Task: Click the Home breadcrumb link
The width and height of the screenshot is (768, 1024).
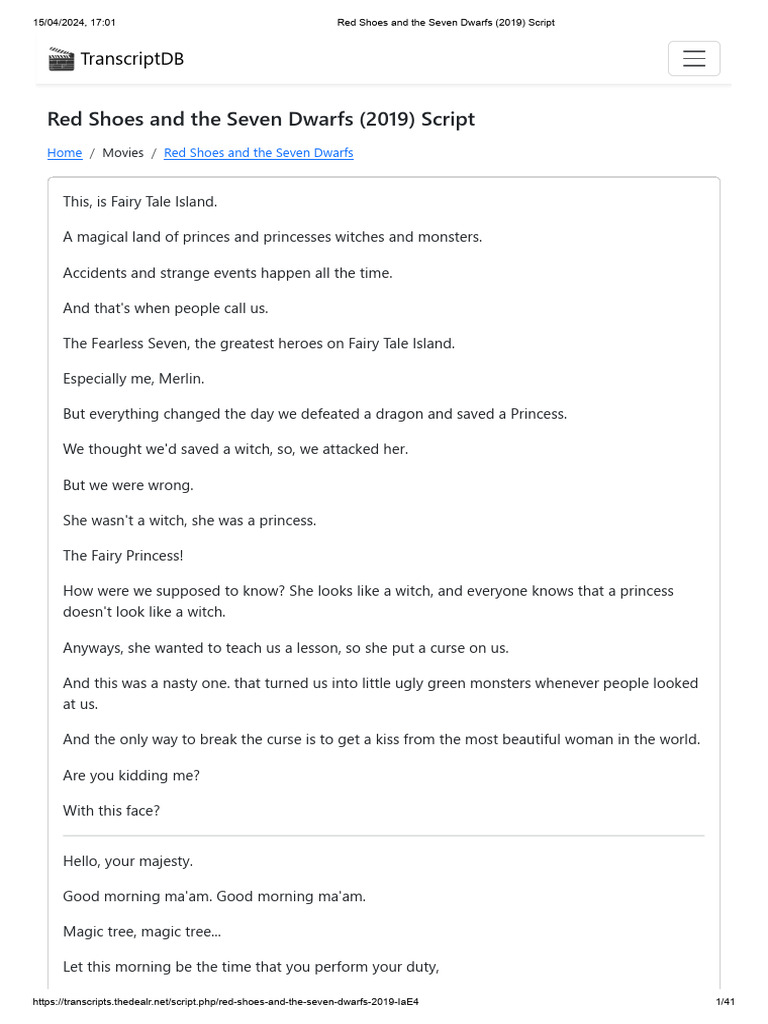Action: coord(64,153)
